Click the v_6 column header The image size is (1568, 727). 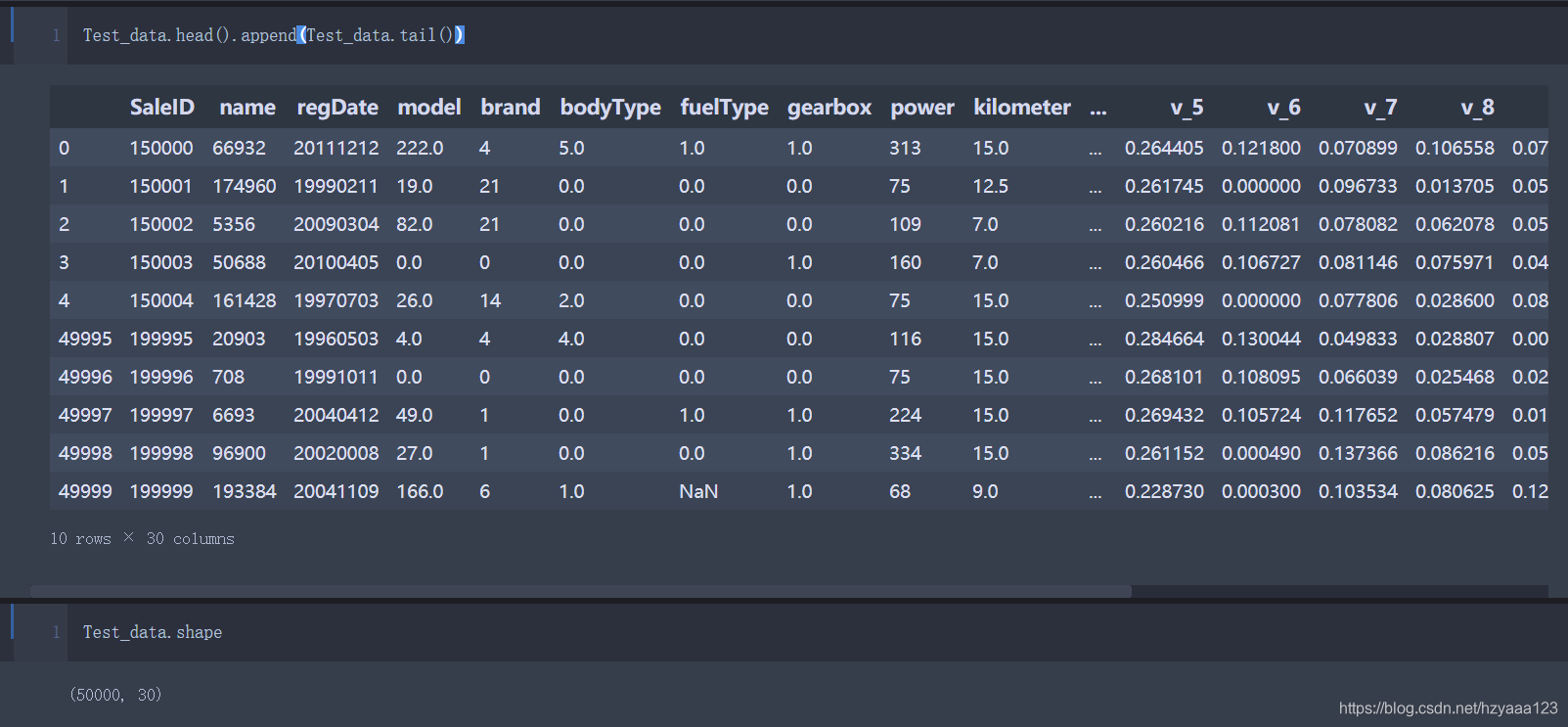coord(1283,108)
